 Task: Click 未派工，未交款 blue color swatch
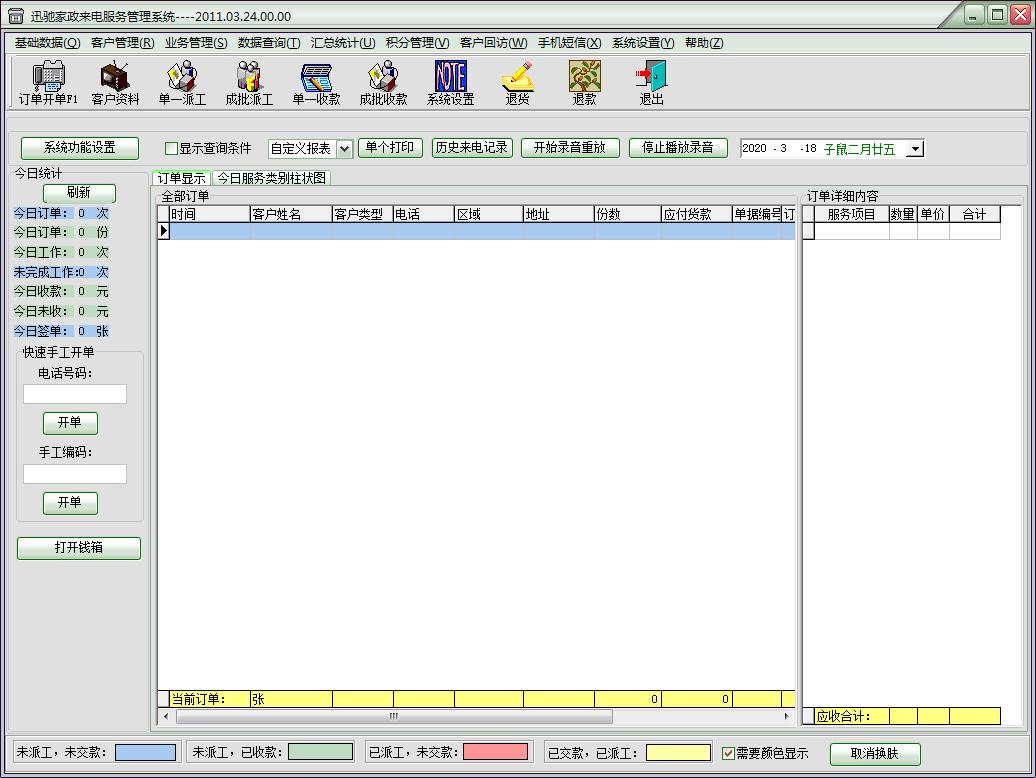coord(145,752)
